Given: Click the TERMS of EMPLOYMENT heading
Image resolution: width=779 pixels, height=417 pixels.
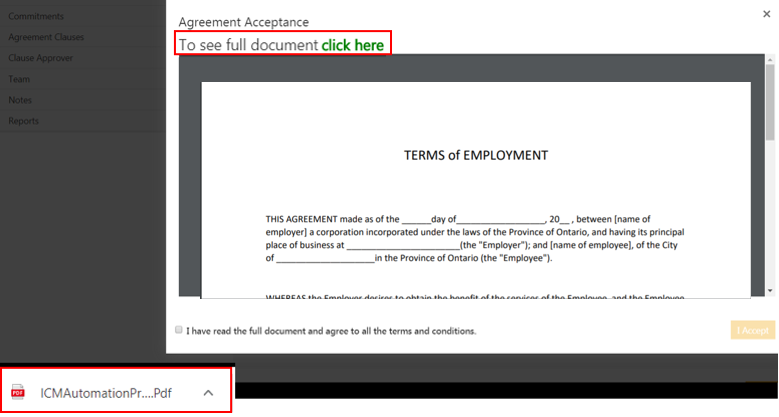Looking at the screenshot, I should pyautogui.click(x=476, y=156).
